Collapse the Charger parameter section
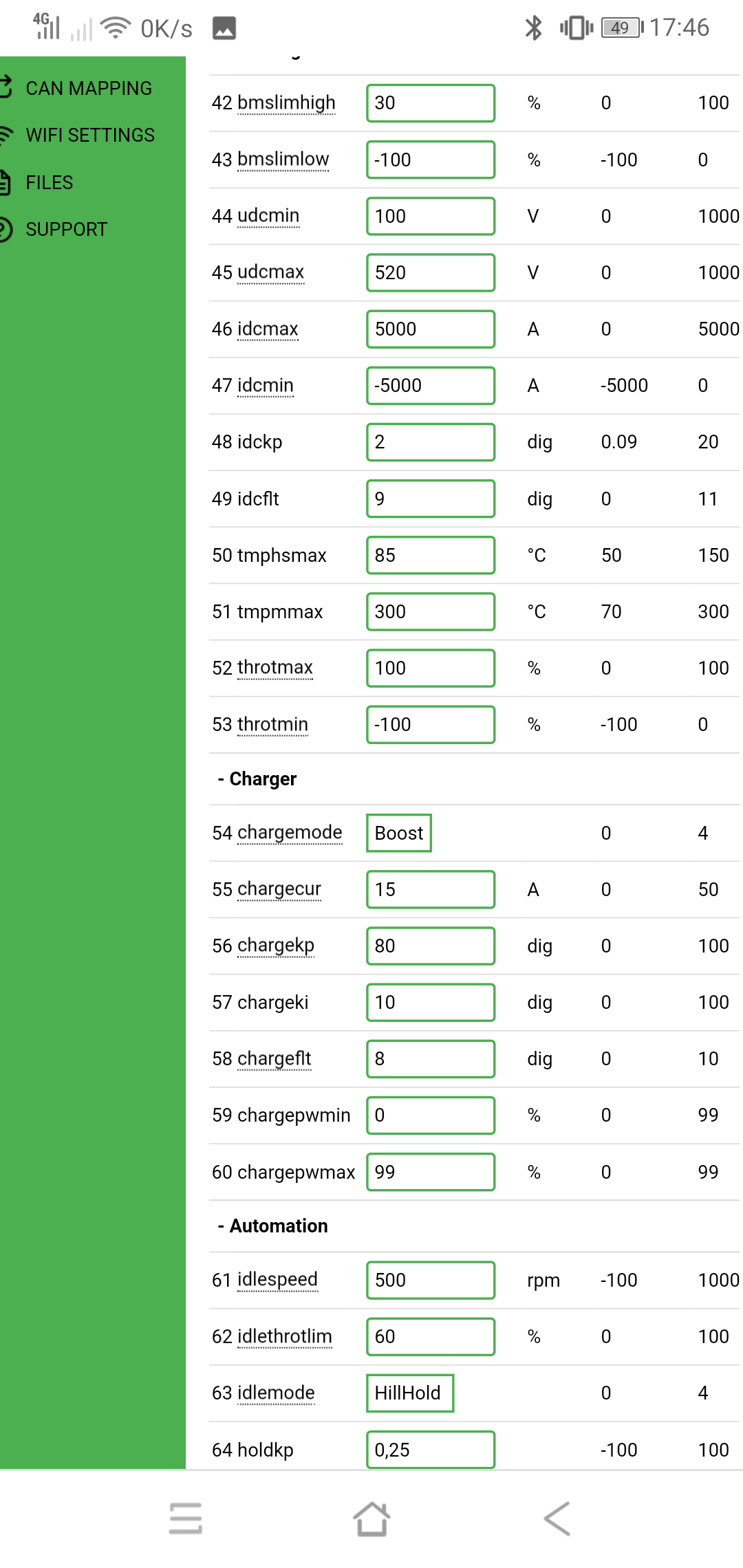 (257, 778)
